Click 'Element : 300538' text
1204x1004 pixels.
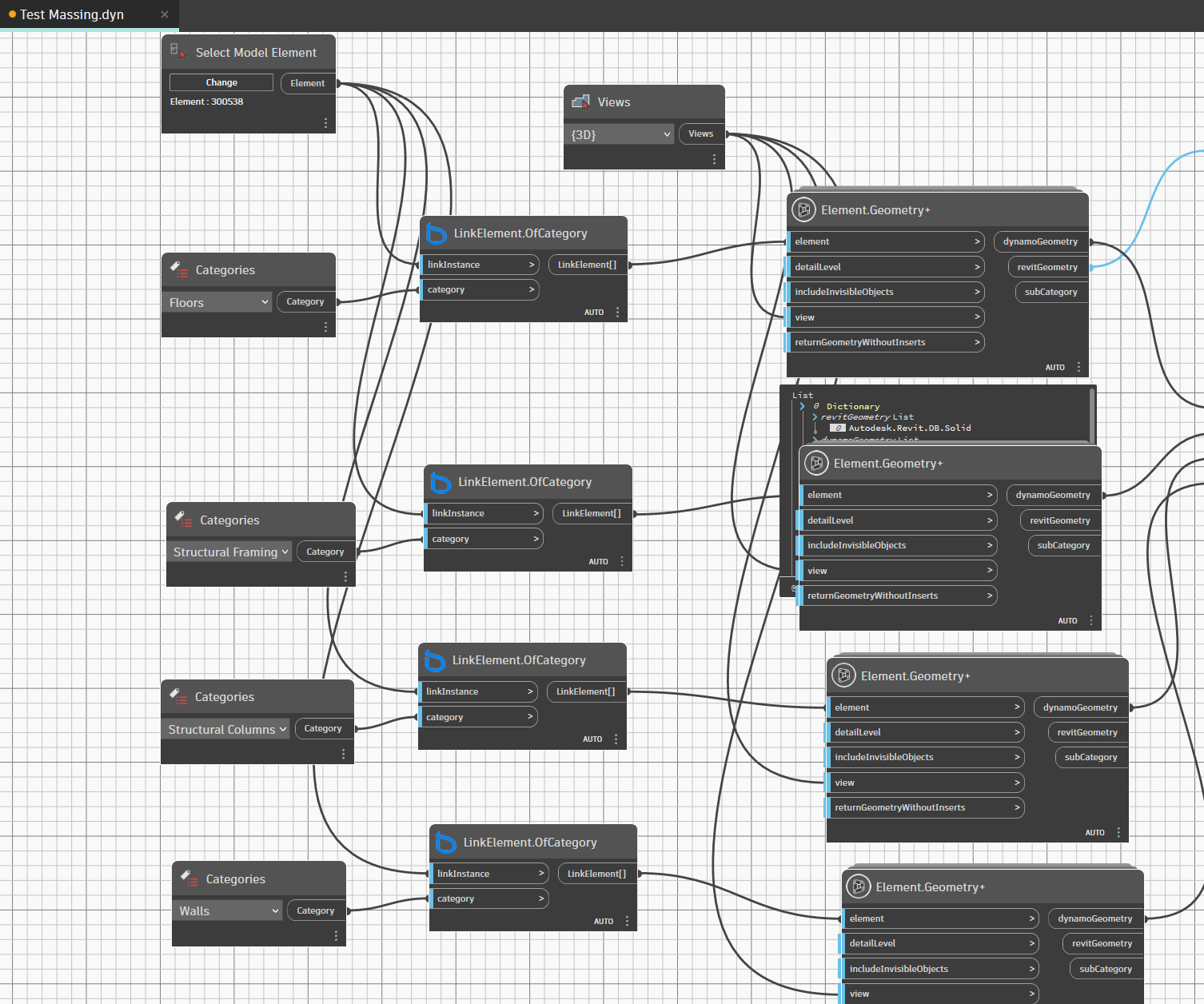tap(206, 102)
